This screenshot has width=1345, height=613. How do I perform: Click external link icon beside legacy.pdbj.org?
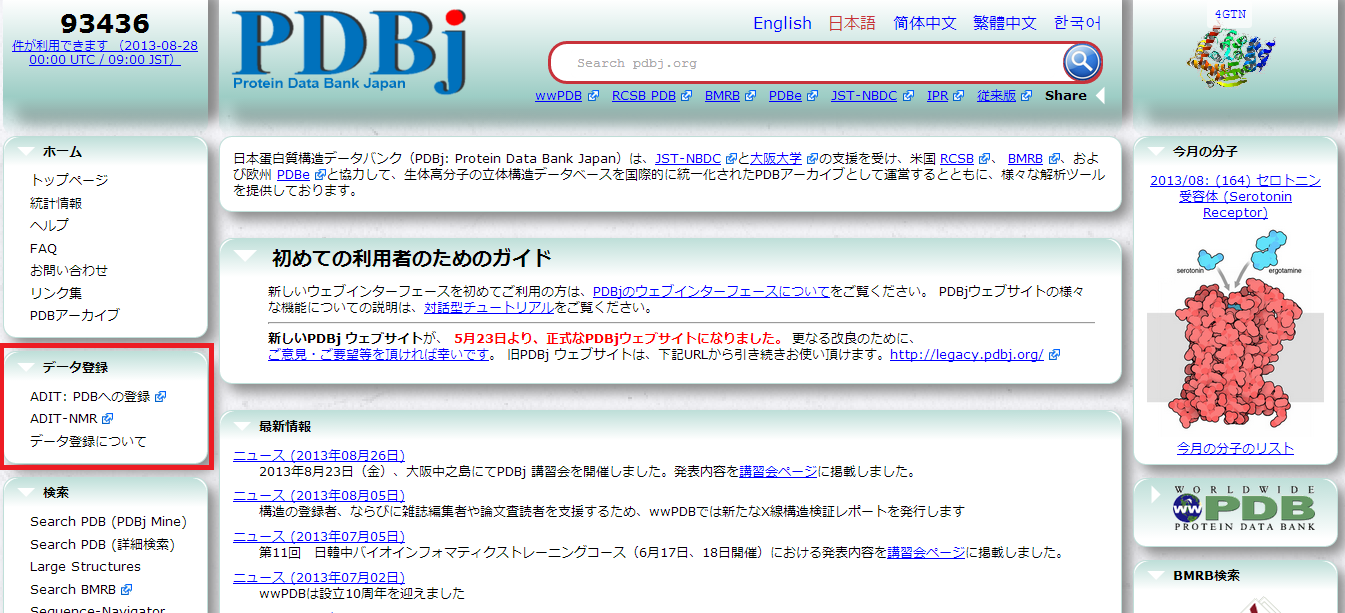pos(1054,355)
